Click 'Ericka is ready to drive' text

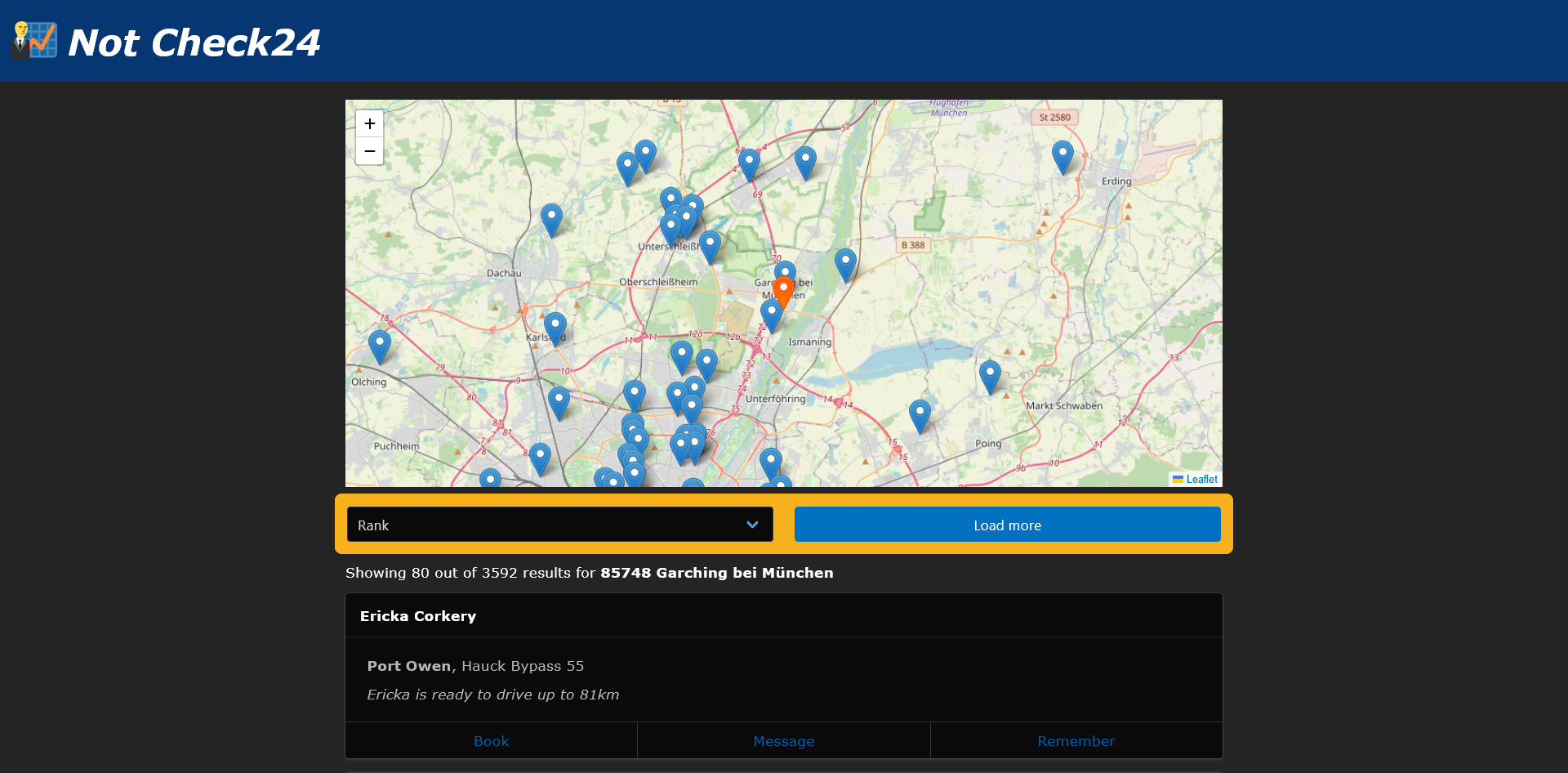(x=493, y=695)
